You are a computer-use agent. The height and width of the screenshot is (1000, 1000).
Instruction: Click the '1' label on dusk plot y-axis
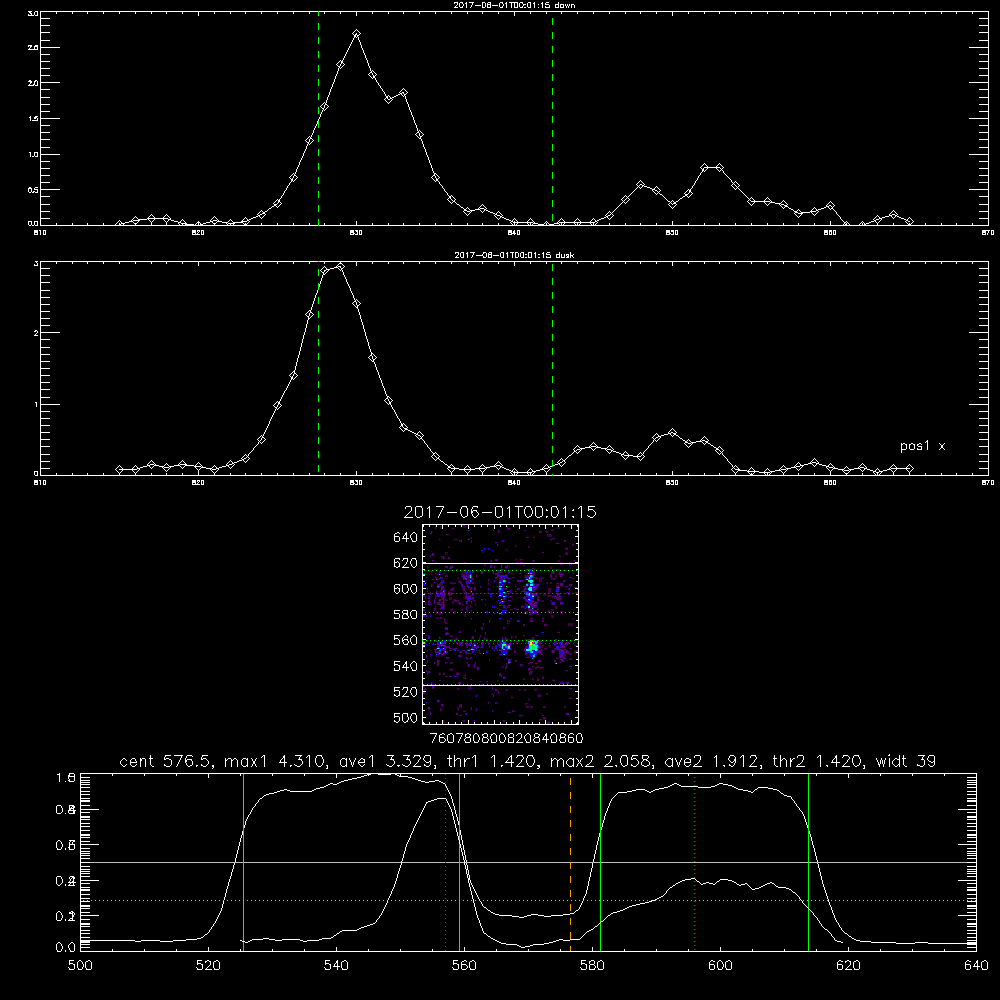pyautogui.click(x=36, y=405)
